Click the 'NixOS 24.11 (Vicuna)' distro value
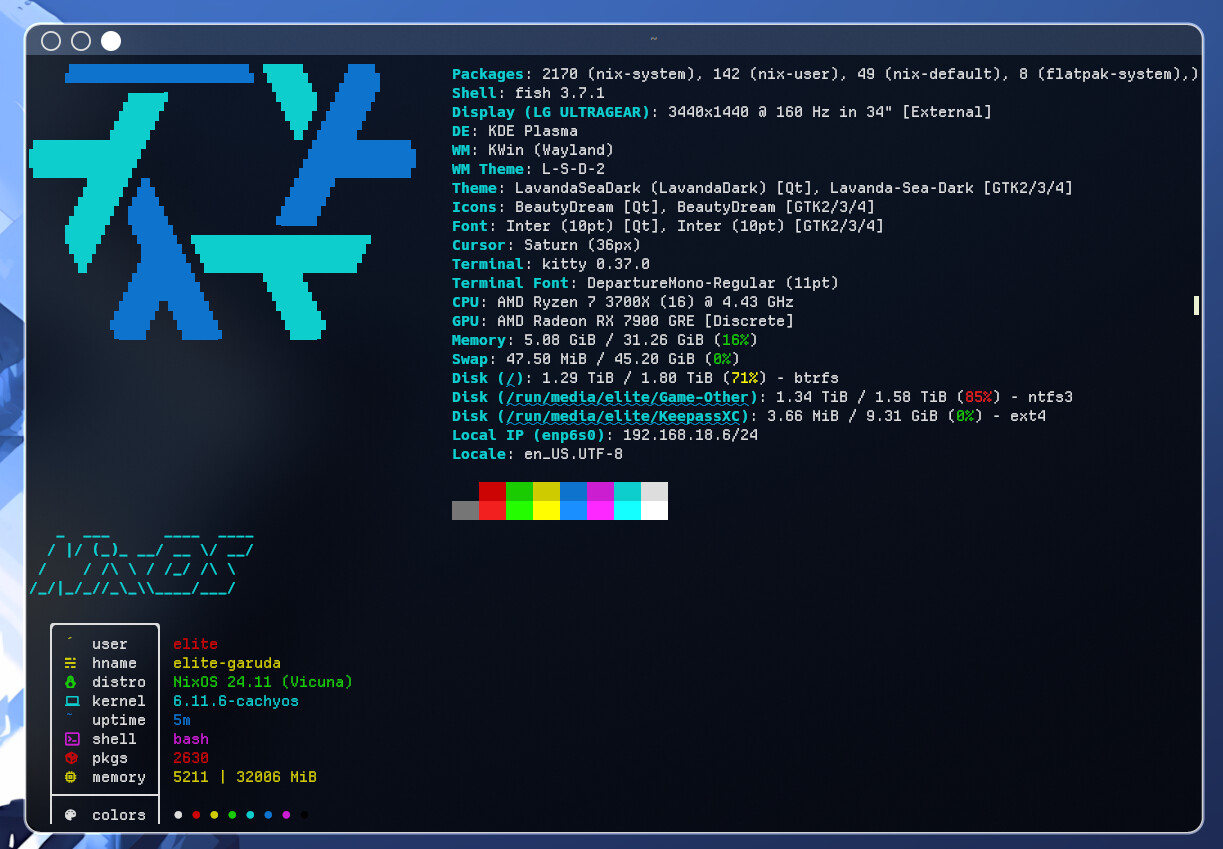 [263, 682]
